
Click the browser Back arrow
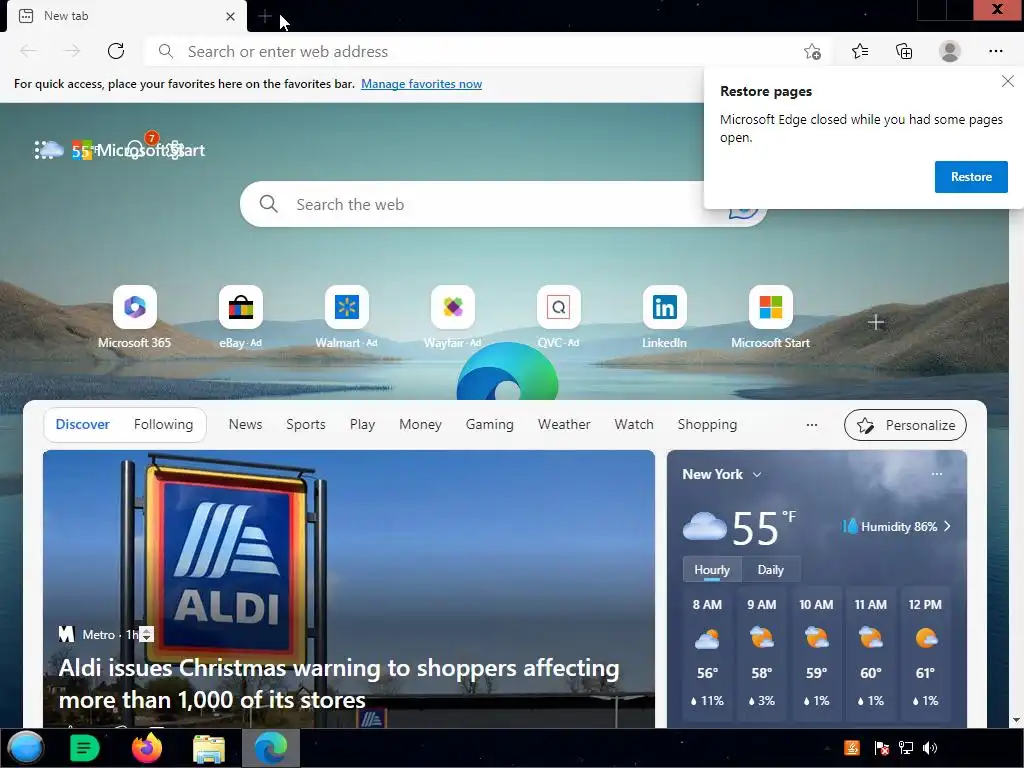[28, 51]
